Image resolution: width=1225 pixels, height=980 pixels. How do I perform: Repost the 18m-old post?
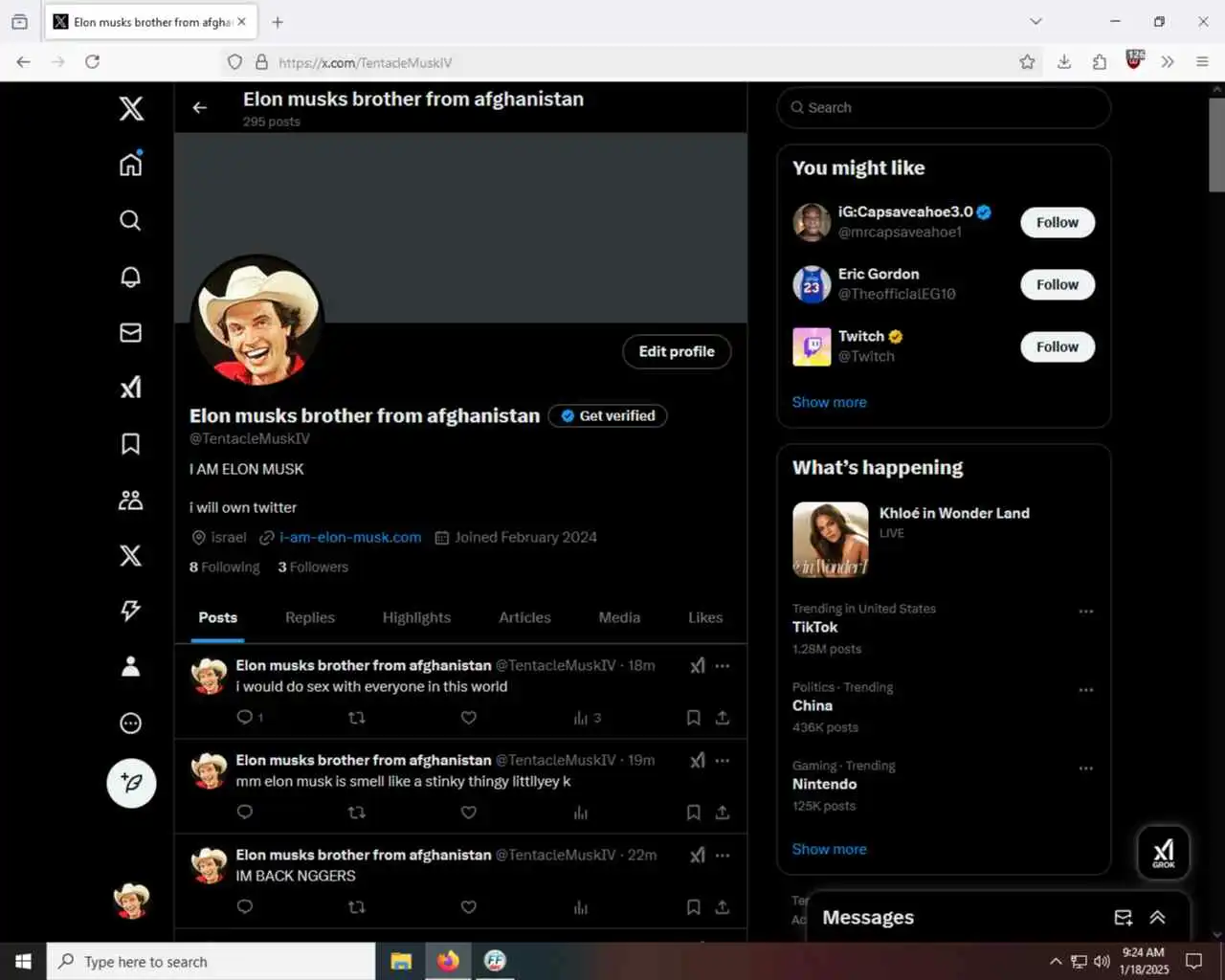[x=357, y=718]
